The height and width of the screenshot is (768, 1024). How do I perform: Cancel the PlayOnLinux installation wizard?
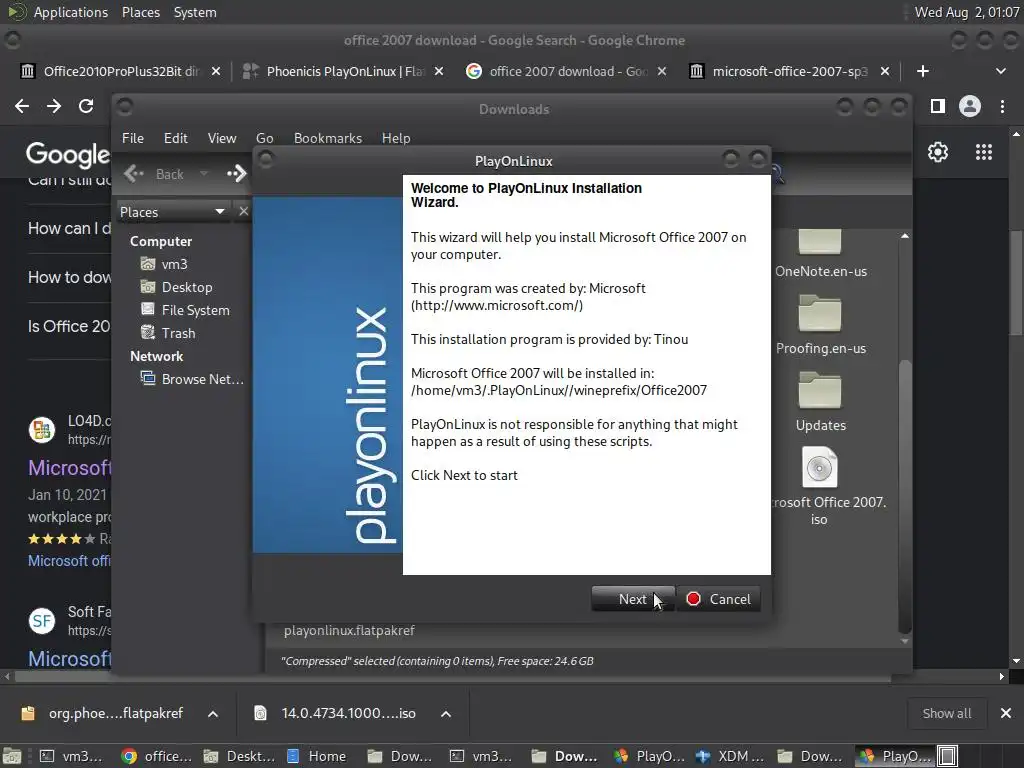click(718, 599)
